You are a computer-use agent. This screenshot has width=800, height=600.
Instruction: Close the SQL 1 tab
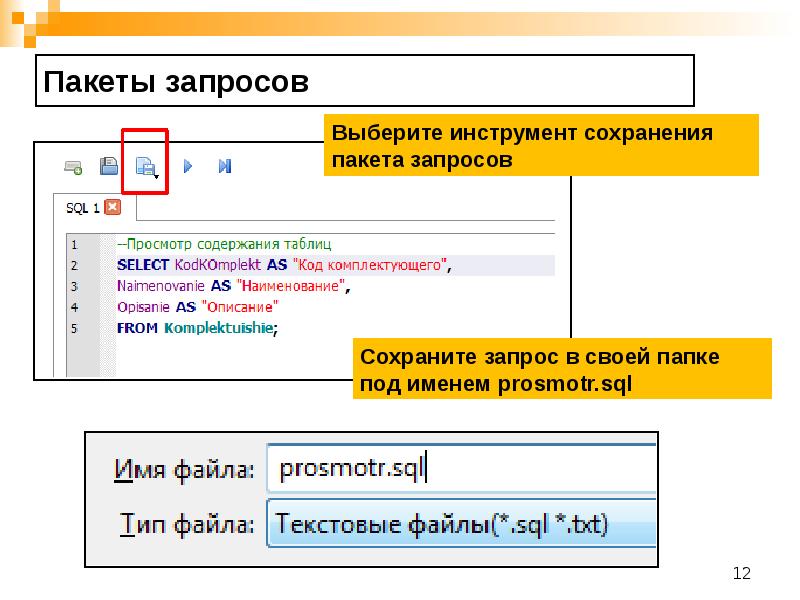[113, 208]
